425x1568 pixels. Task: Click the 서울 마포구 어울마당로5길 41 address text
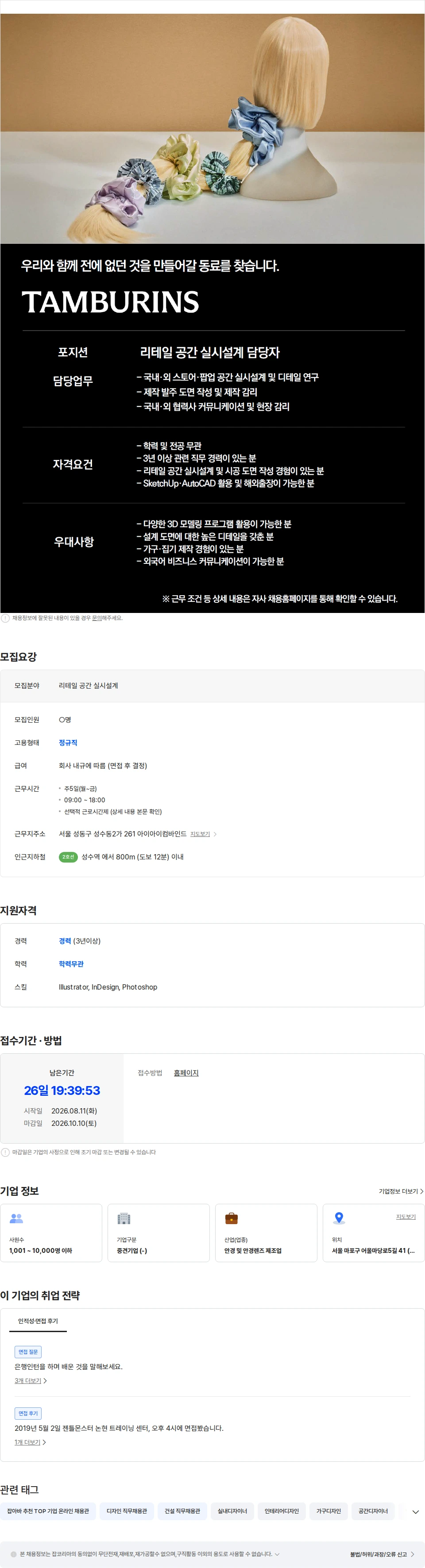(x=373, y=1251)
